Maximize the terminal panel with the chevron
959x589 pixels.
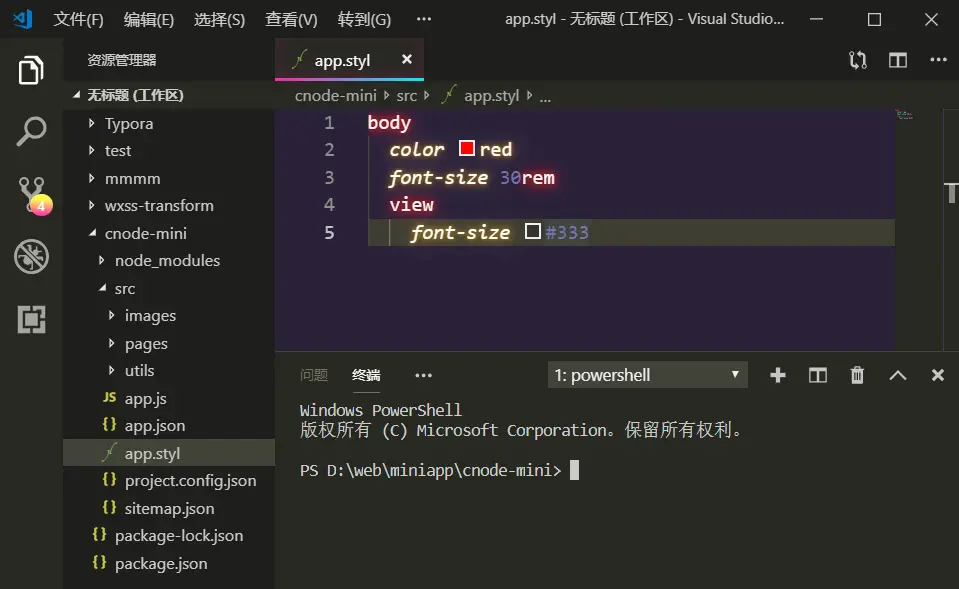point(897,374)
